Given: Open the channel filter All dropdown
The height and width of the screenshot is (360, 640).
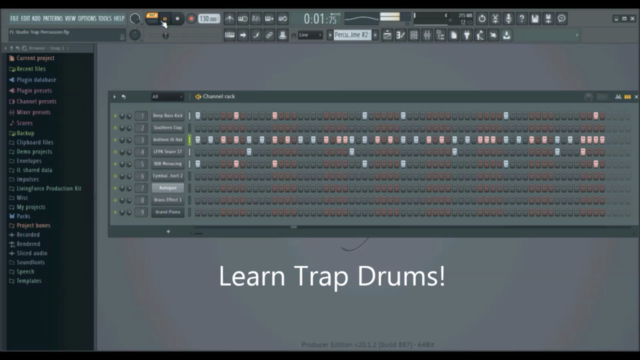Looking at the screenshot, I should click(167, 97).
